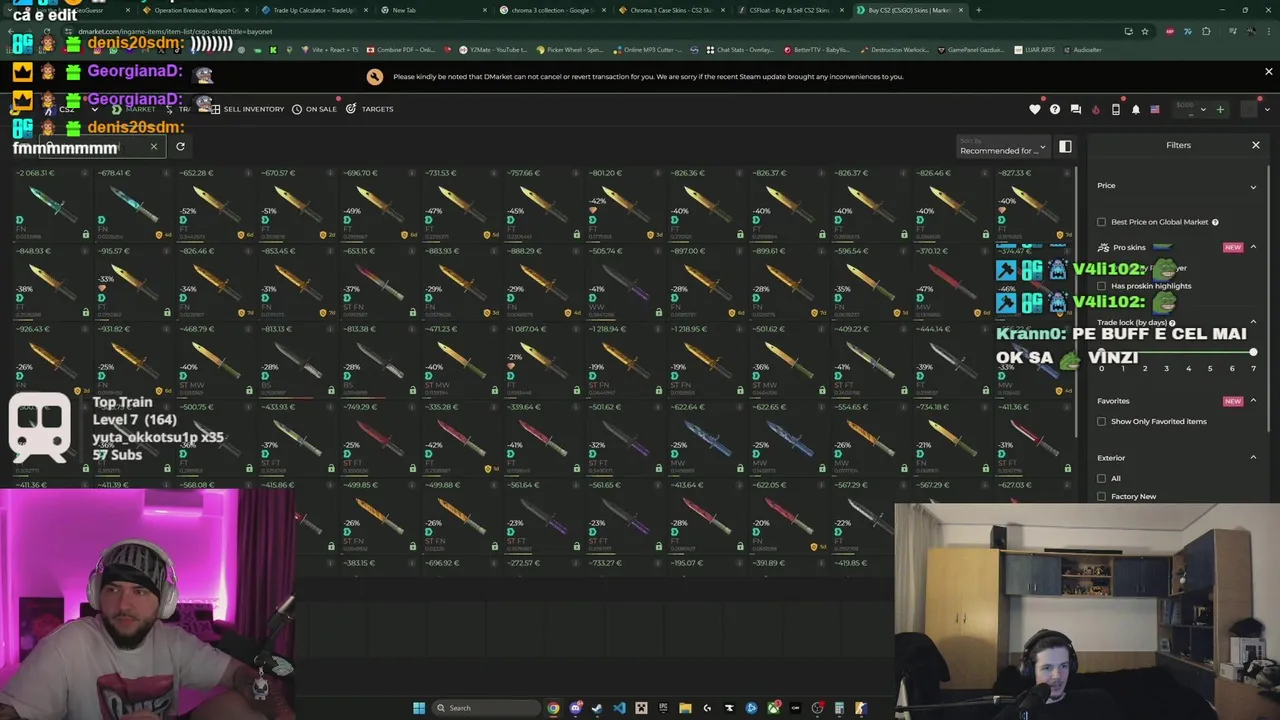
Task: Open the Audioalter bookmark
Action: [1081, 50]
